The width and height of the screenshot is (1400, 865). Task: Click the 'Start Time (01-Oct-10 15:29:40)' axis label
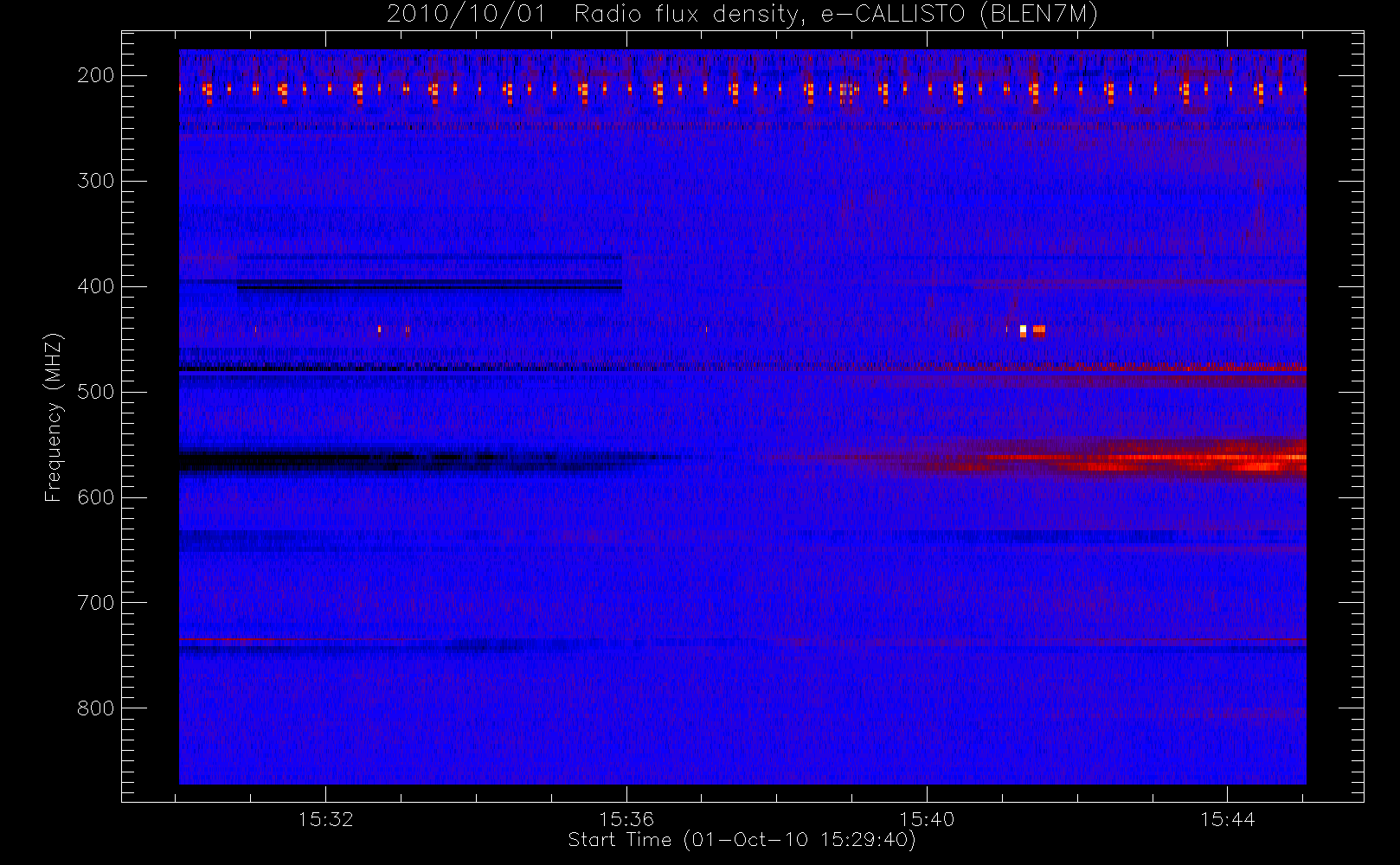(x=742, y=840)
